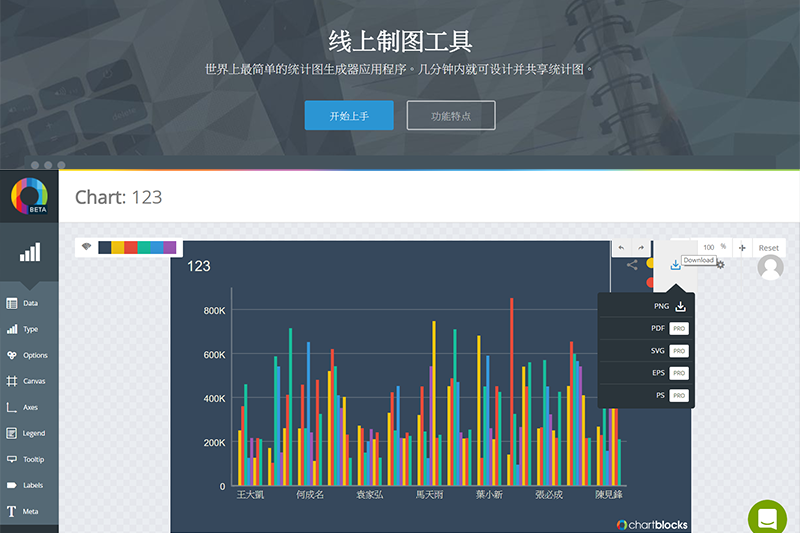Image resolution: width=800 pixels, height=533 pixels.
Task: Click the theme palette diamond icon
Action: pyautogui.click(x=86, y=247)
